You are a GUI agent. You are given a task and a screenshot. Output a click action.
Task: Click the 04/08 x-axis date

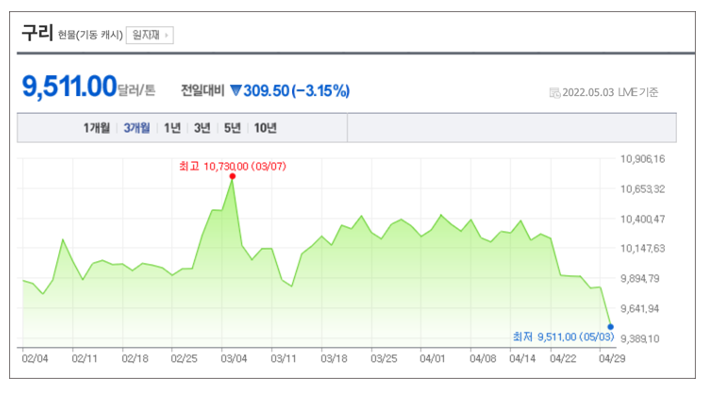(x=483, y=359)
